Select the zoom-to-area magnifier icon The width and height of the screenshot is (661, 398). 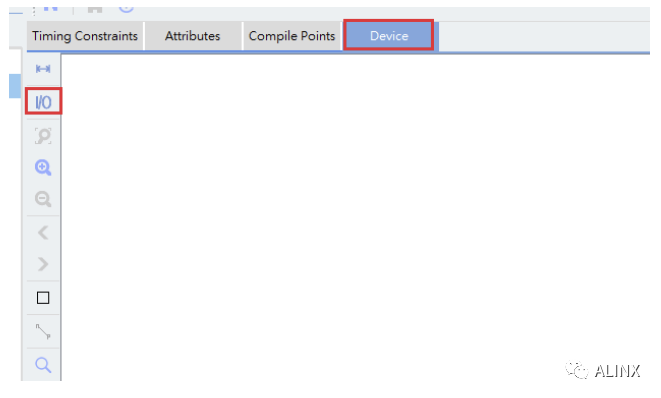43,136
